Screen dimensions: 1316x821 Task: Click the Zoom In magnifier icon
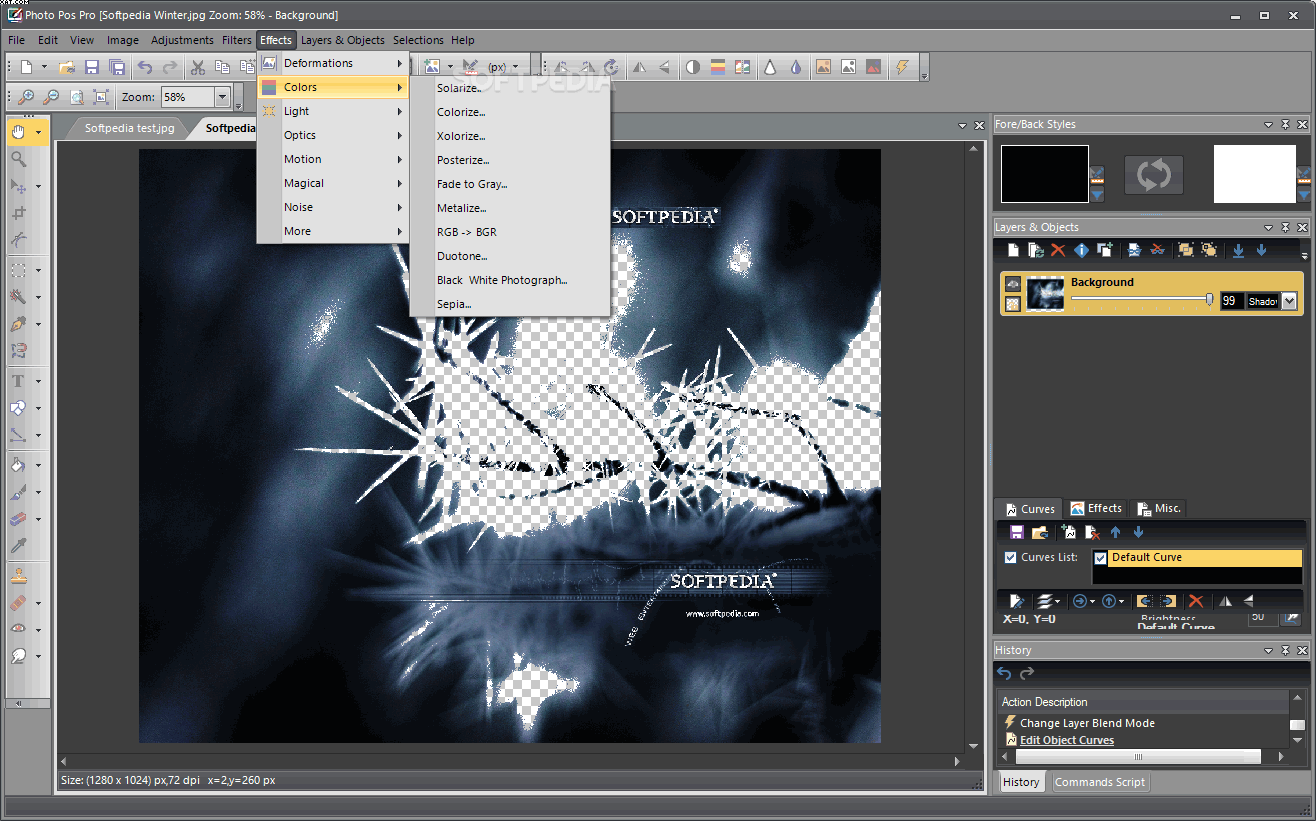[26, 97]
